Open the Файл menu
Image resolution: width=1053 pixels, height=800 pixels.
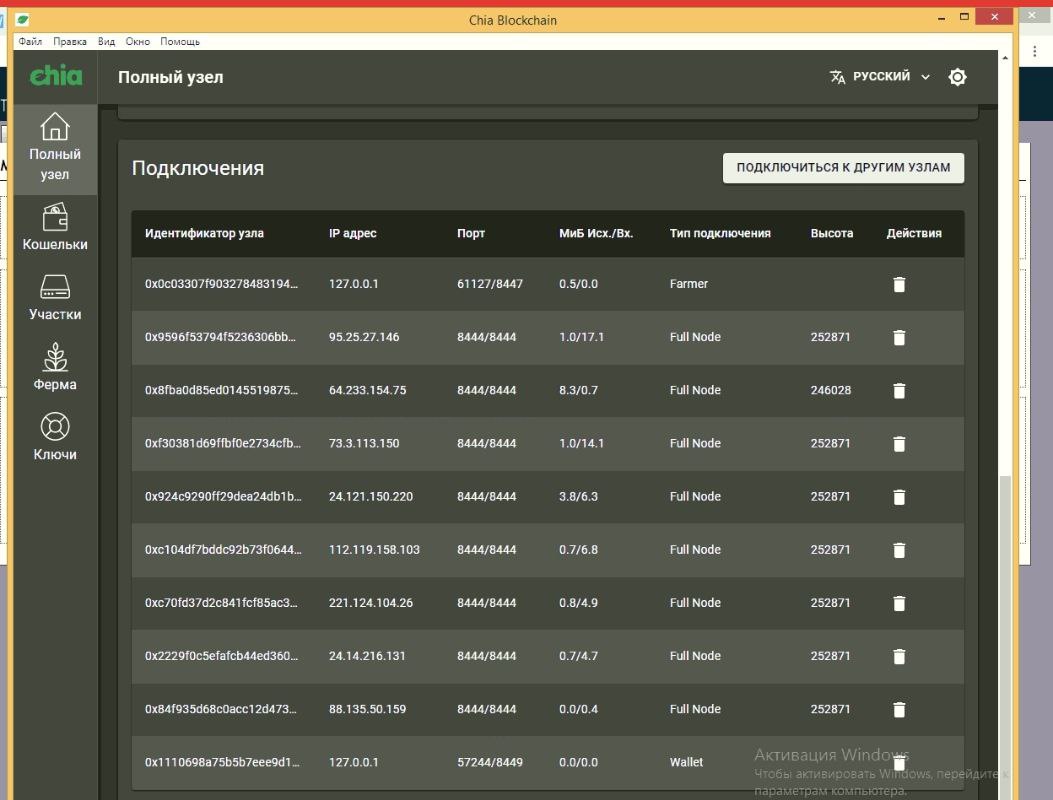tap(30, 42)
